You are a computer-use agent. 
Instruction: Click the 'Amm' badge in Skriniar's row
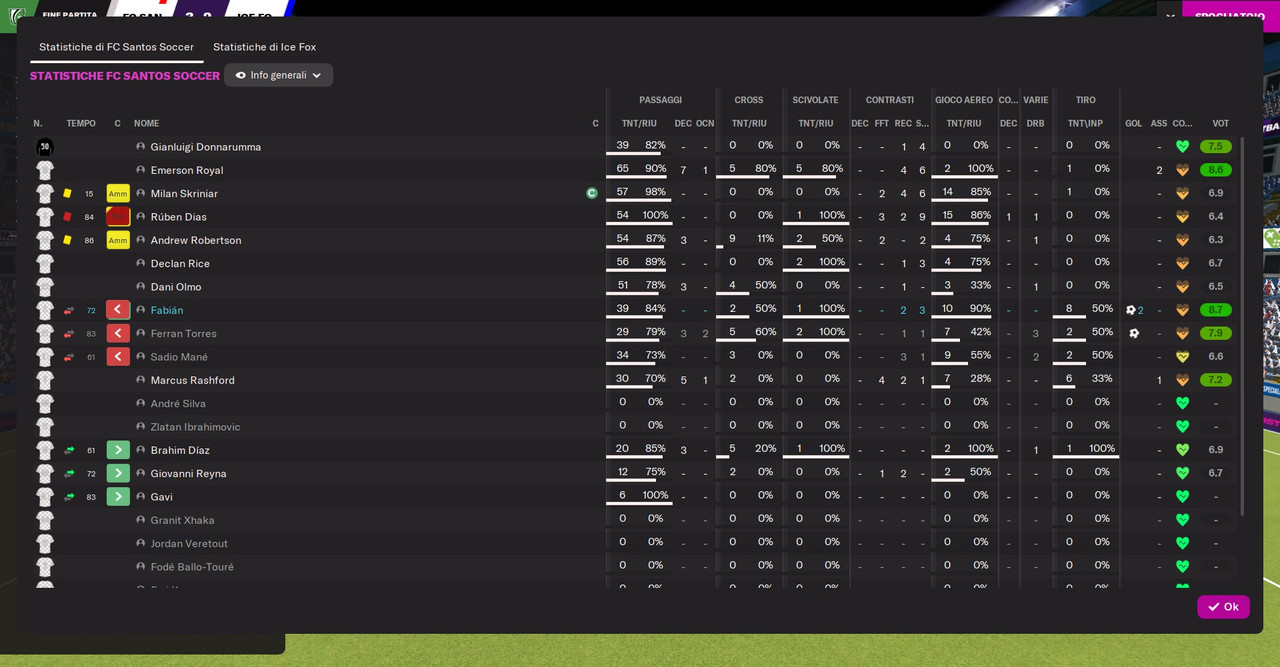point(118,193)
